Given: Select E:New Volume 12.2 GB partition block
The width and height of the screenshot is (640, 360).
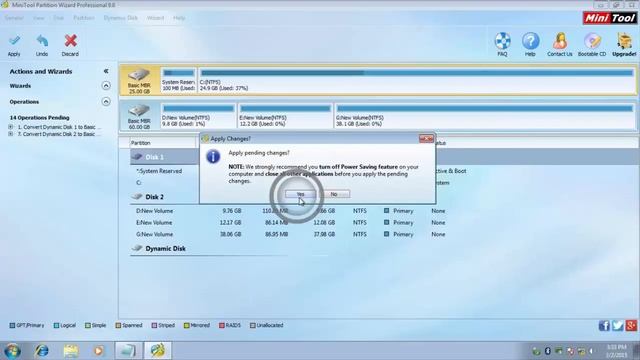Looking at the screenshot, I should pos(285,116).
